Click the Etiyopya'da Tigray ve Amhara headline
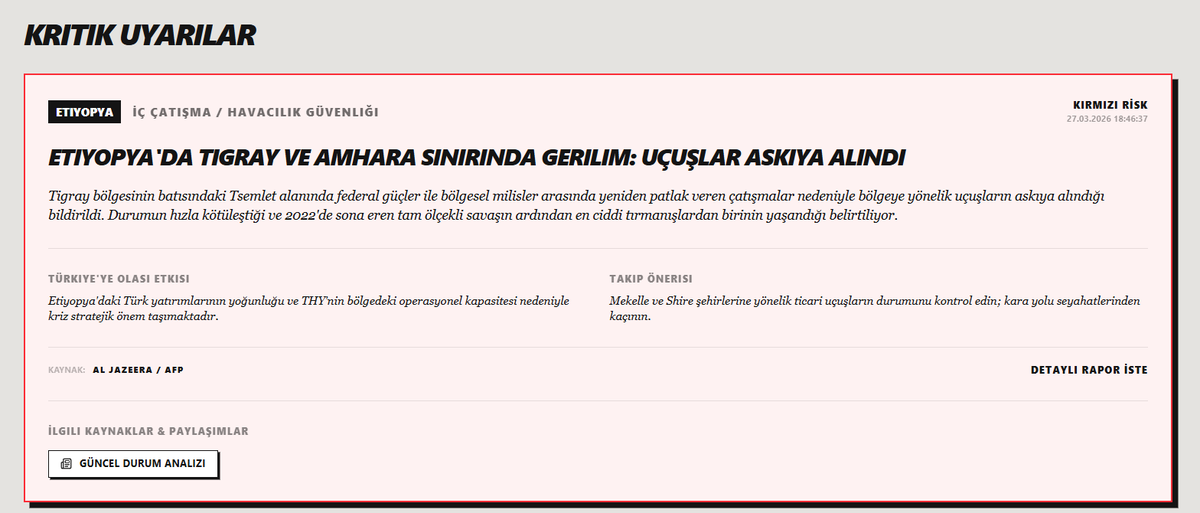1200x513 pixels. click(476, 158)
